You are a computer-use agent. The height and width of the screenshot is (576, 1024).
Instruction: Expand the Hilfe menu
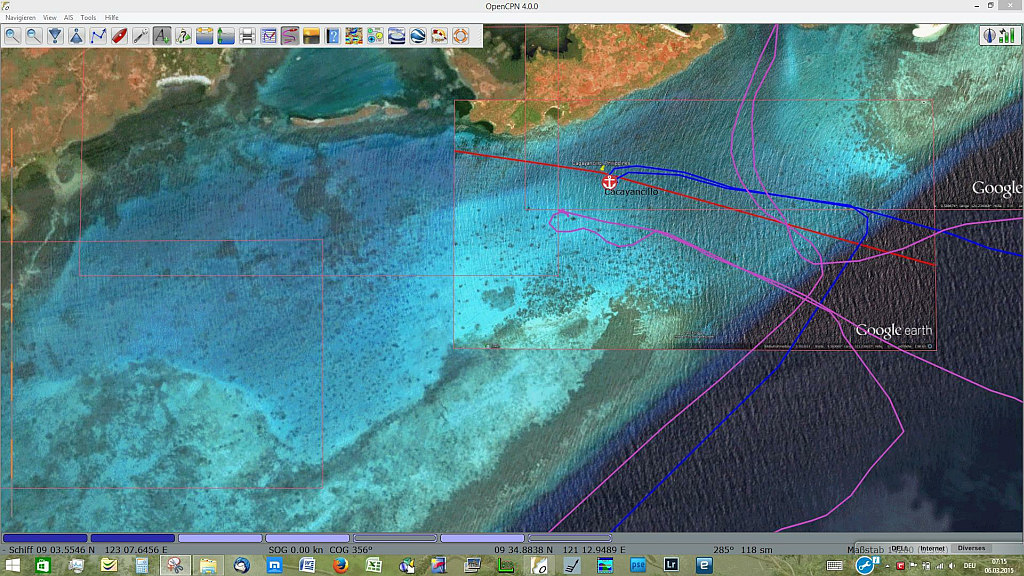111,18
